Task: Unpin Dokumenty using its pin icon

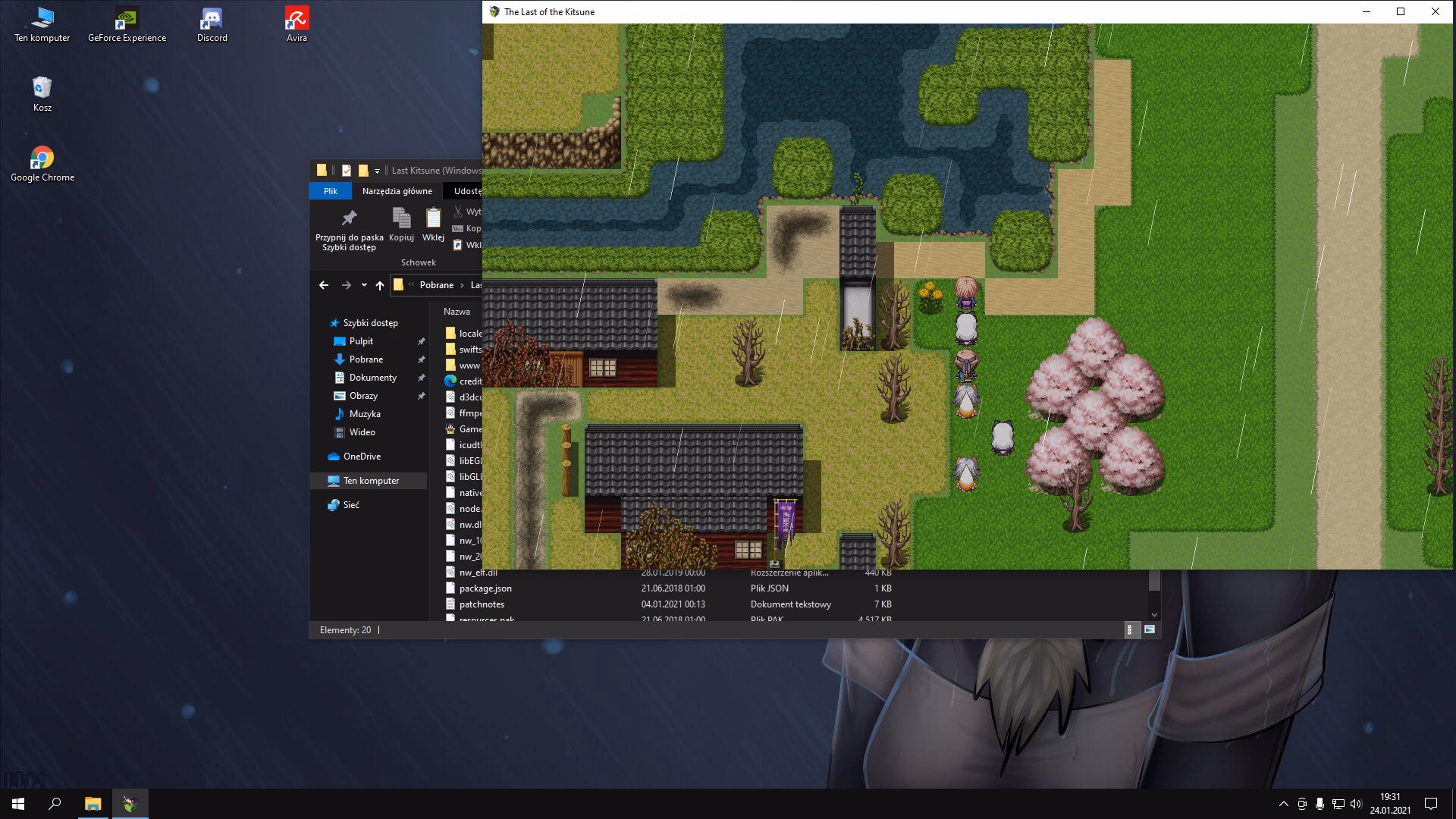Action: tap(421, 378)
